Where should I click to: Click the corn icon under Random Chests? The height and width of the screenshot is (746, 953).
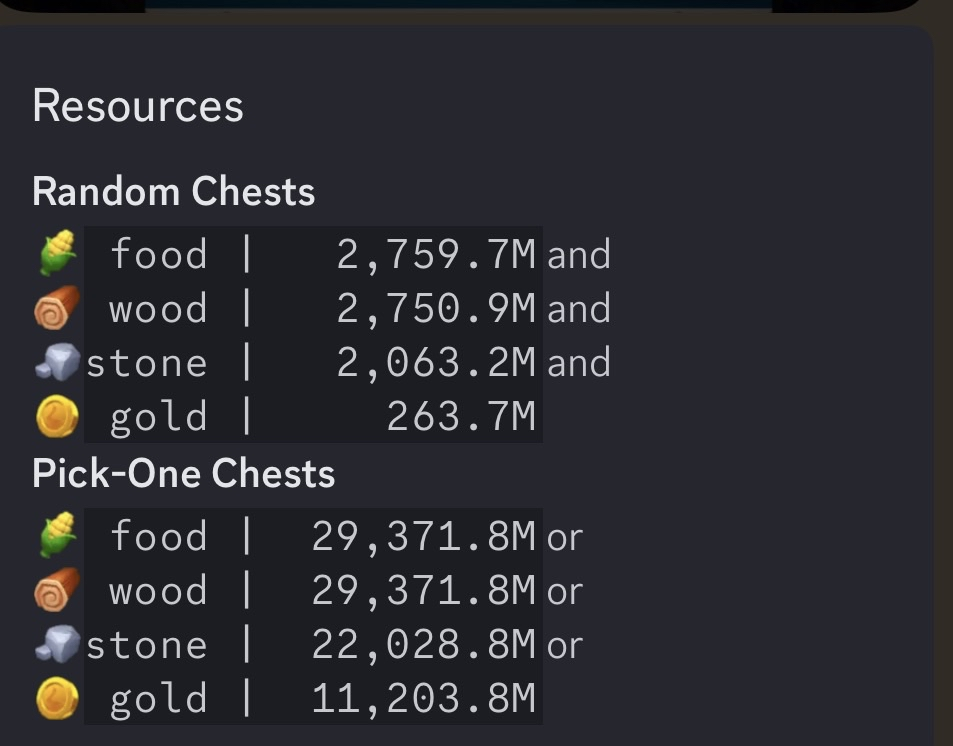(x=56, y=253)
